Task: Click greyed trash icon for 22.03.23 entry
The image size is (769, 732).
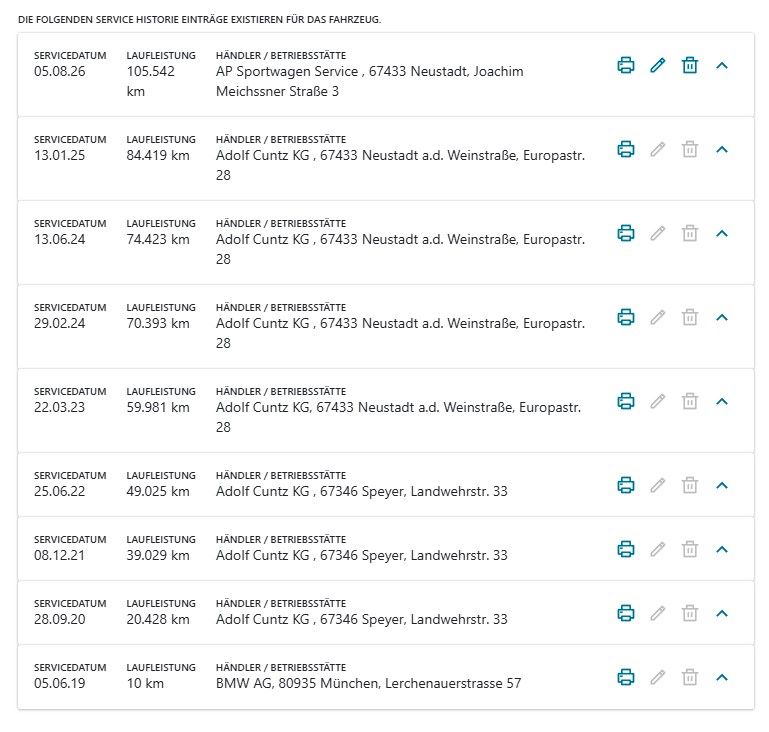Action: tap(690, 401)
